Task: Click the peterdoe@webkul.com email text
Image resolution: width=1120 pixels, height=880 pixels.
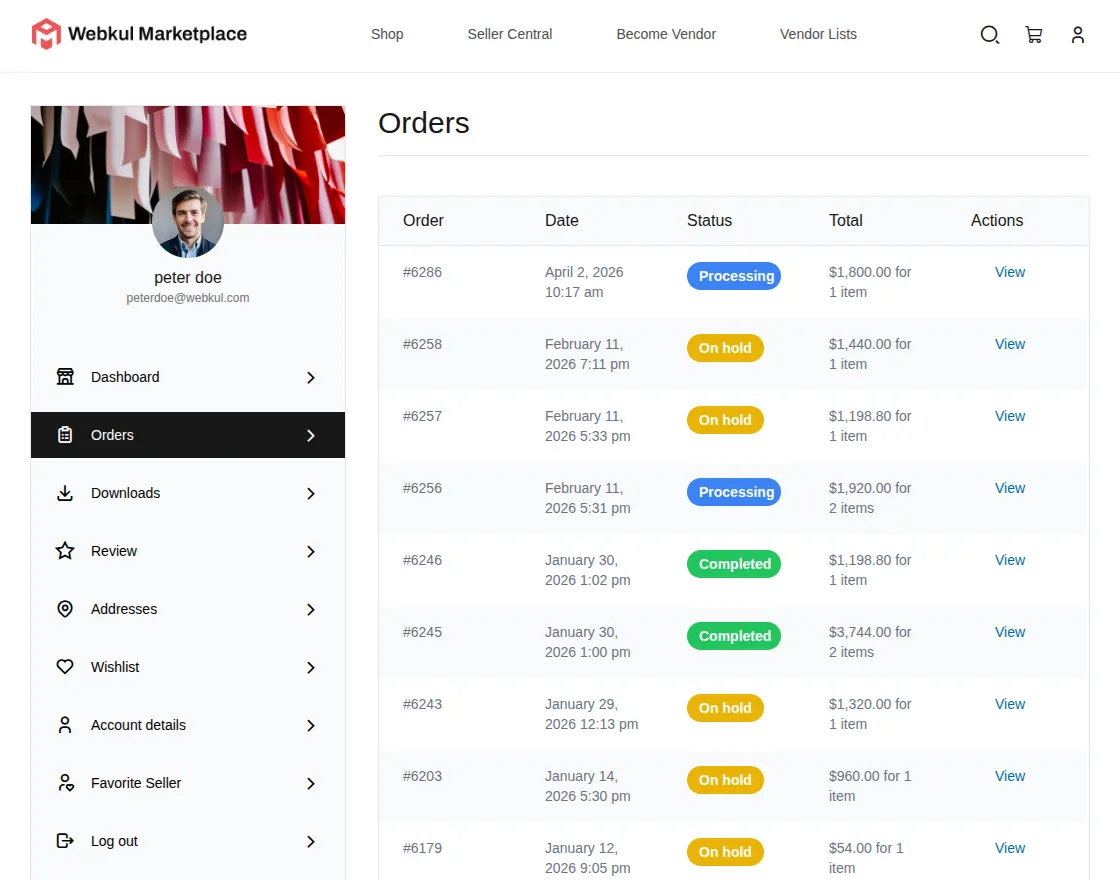Action: tap(188, 298)
